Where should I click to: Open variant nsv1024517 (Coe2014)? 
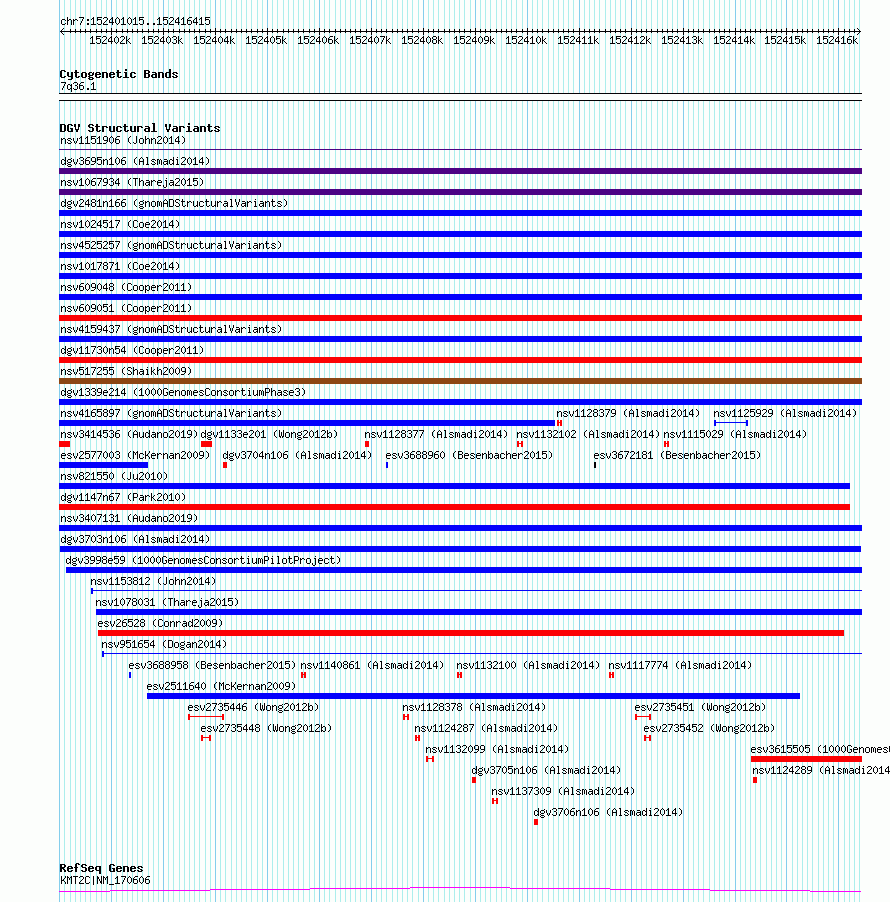tap(120, 224)
